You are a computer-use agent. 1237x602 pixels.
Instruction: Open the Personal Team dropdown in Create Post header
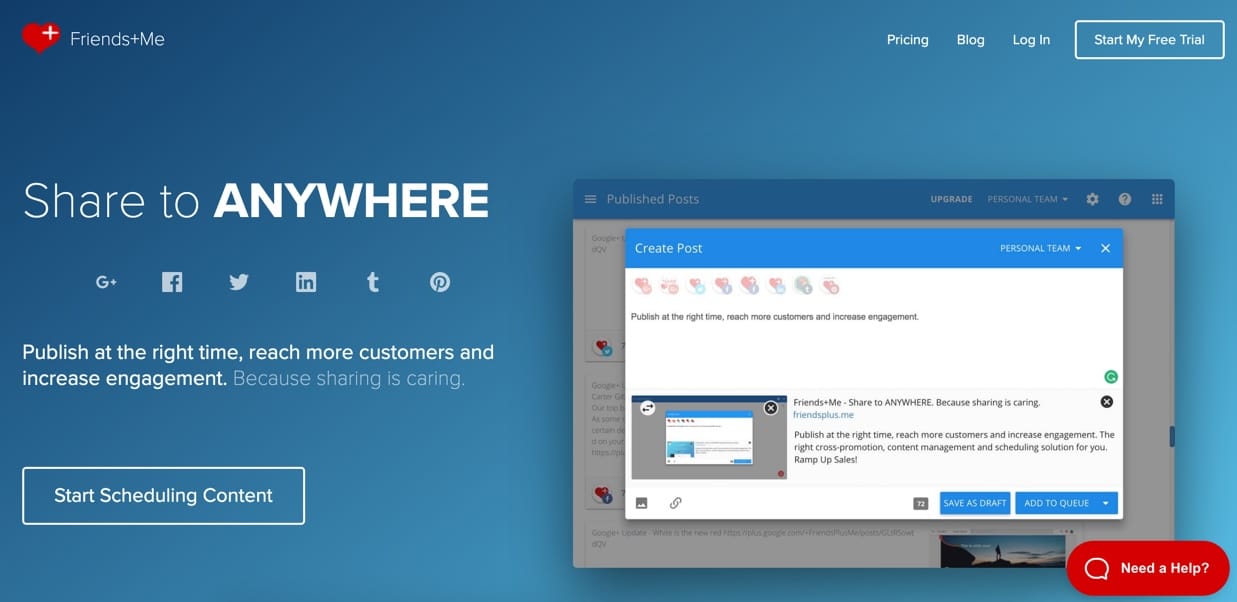1041,248
